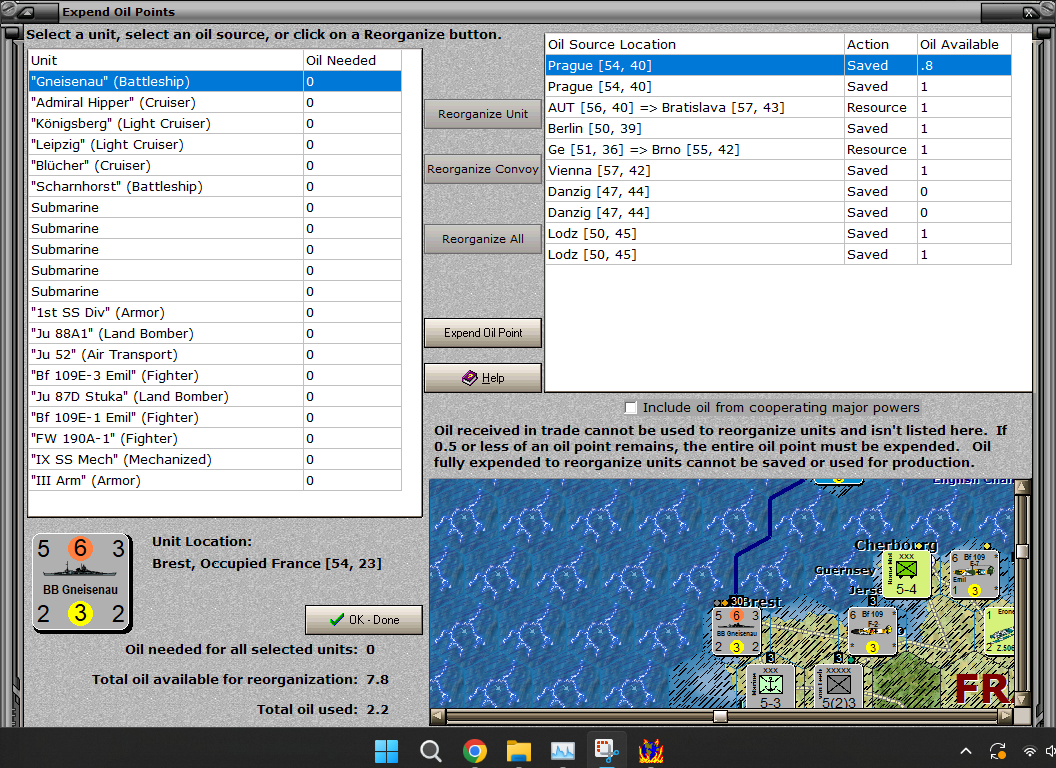
Task: Click the Reorganize Unit button
Action: coord(483,114)
